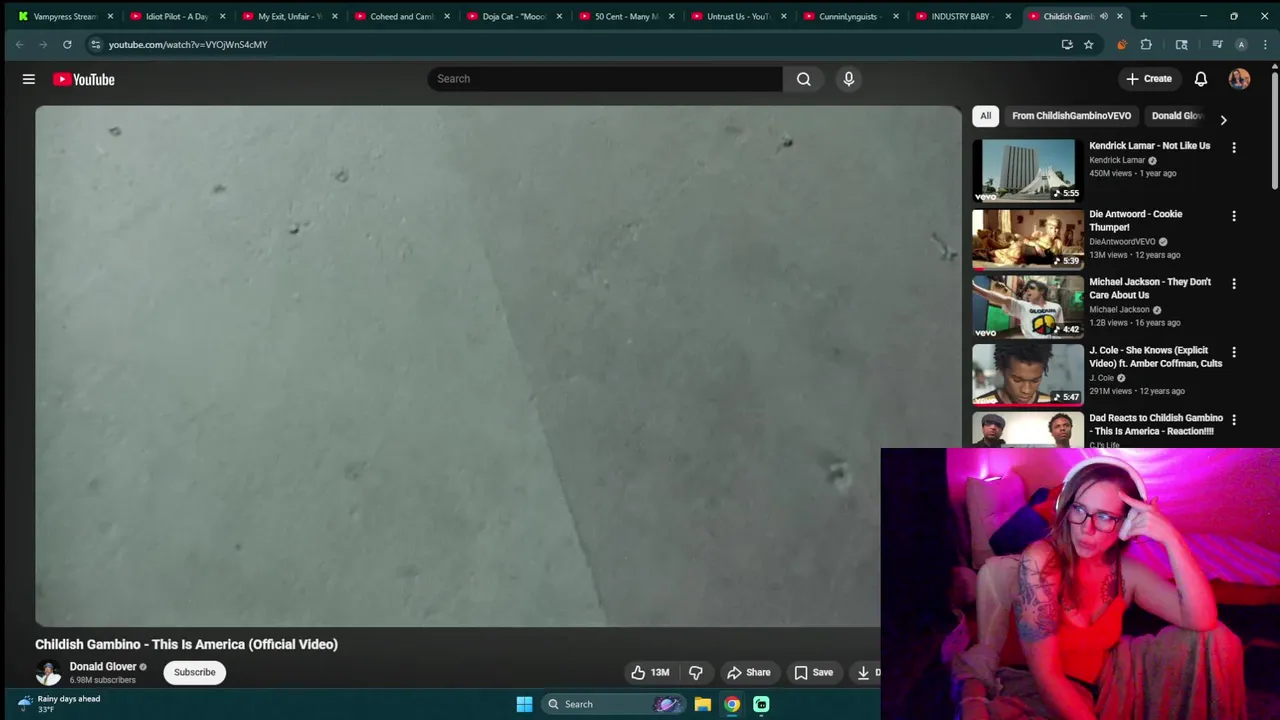Click the YouTube search magnifier button
Image resolution: width=1280 pixels, height=720 pixels.
coord(804,79)
